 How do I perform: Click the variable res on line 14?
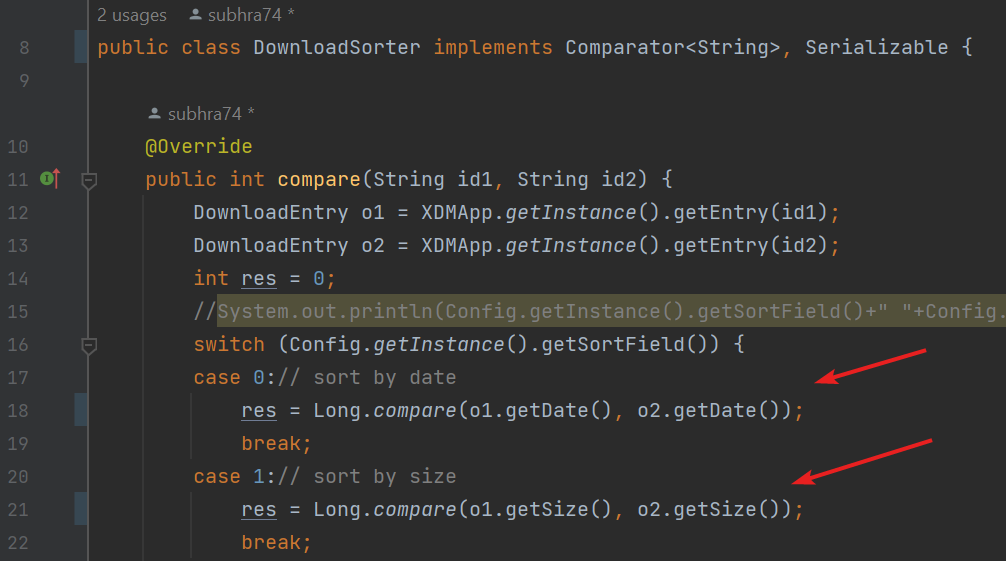click(259, 279)
